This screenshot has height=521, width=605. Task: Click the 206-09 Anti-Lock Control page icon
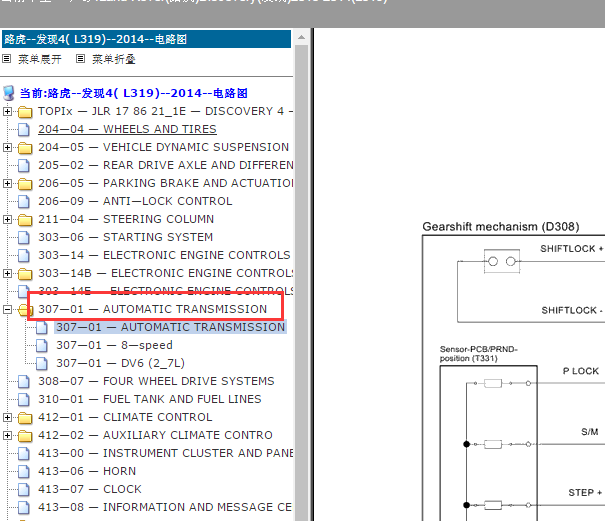pos(24,201)
